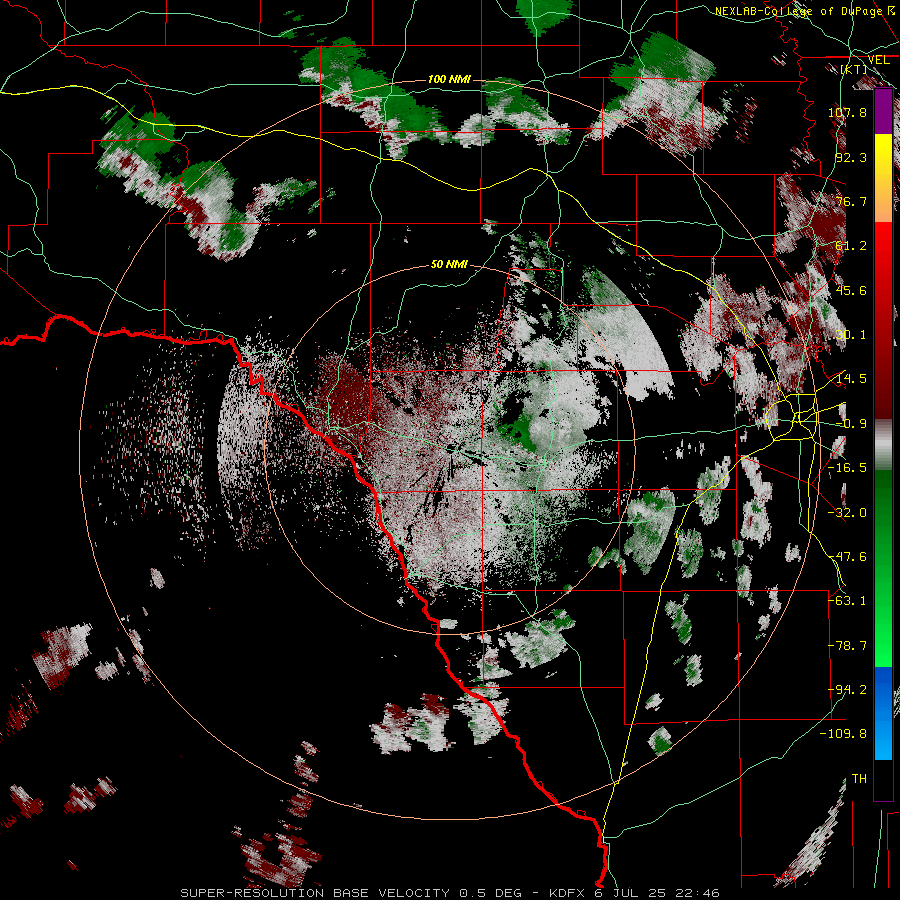Click the 92.3 legend value

851,157
